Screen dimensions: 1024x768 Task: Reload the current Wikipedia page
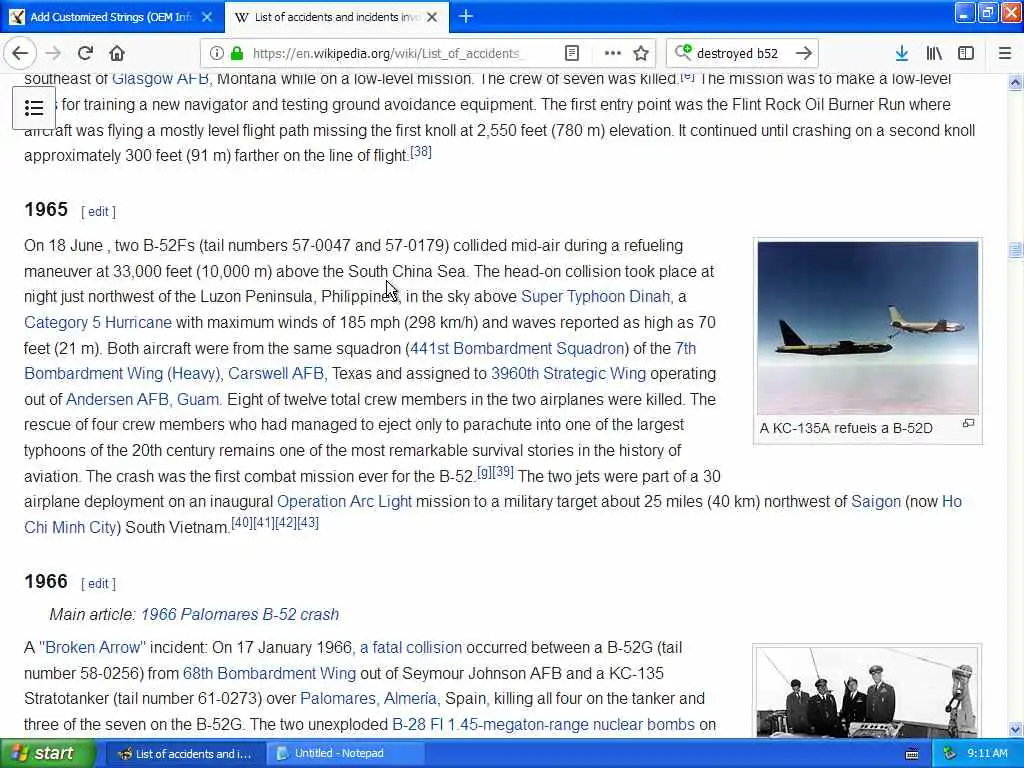pos(85,53)
